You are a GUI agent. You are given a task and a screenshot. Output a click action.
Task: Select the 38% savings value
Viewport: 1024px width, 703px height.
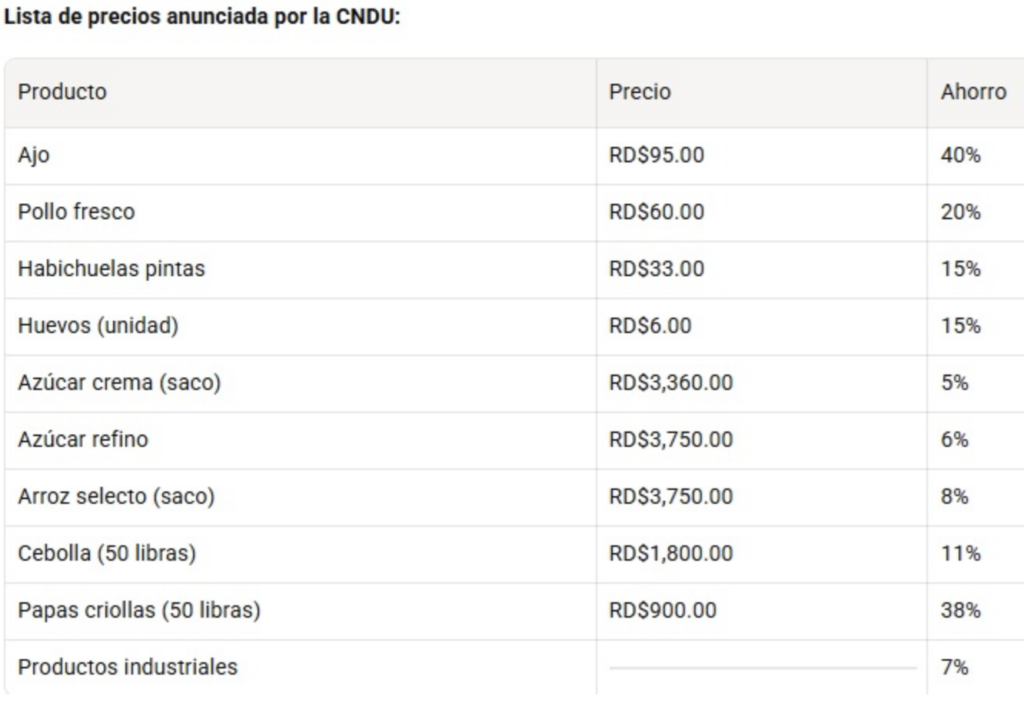pos(960,610)
